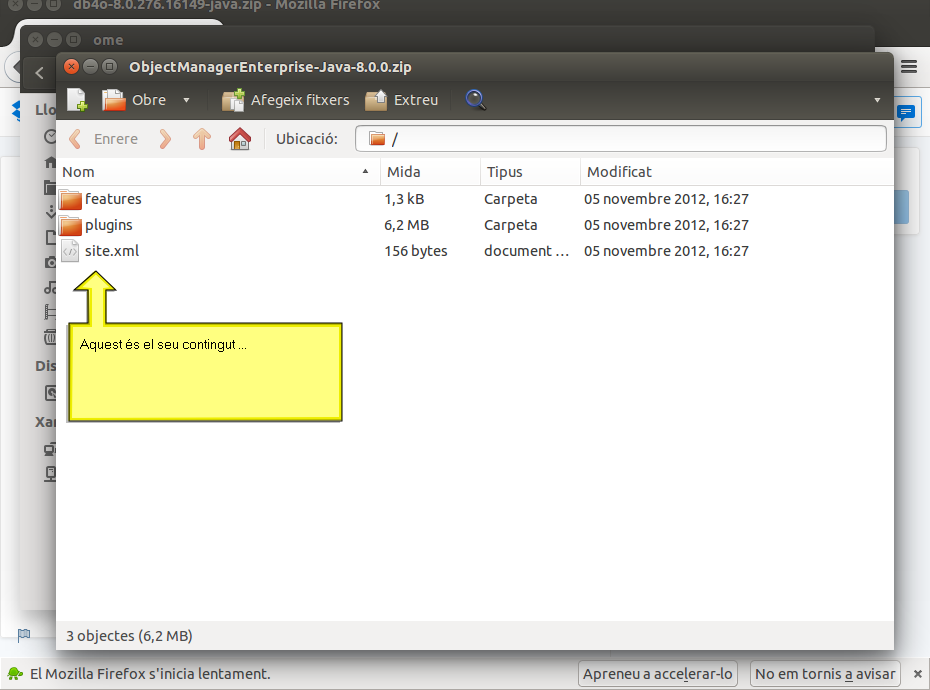Expand the Obre recent files dropdown arrow
The width and height of the screenshot is (930, 690).
186,100
